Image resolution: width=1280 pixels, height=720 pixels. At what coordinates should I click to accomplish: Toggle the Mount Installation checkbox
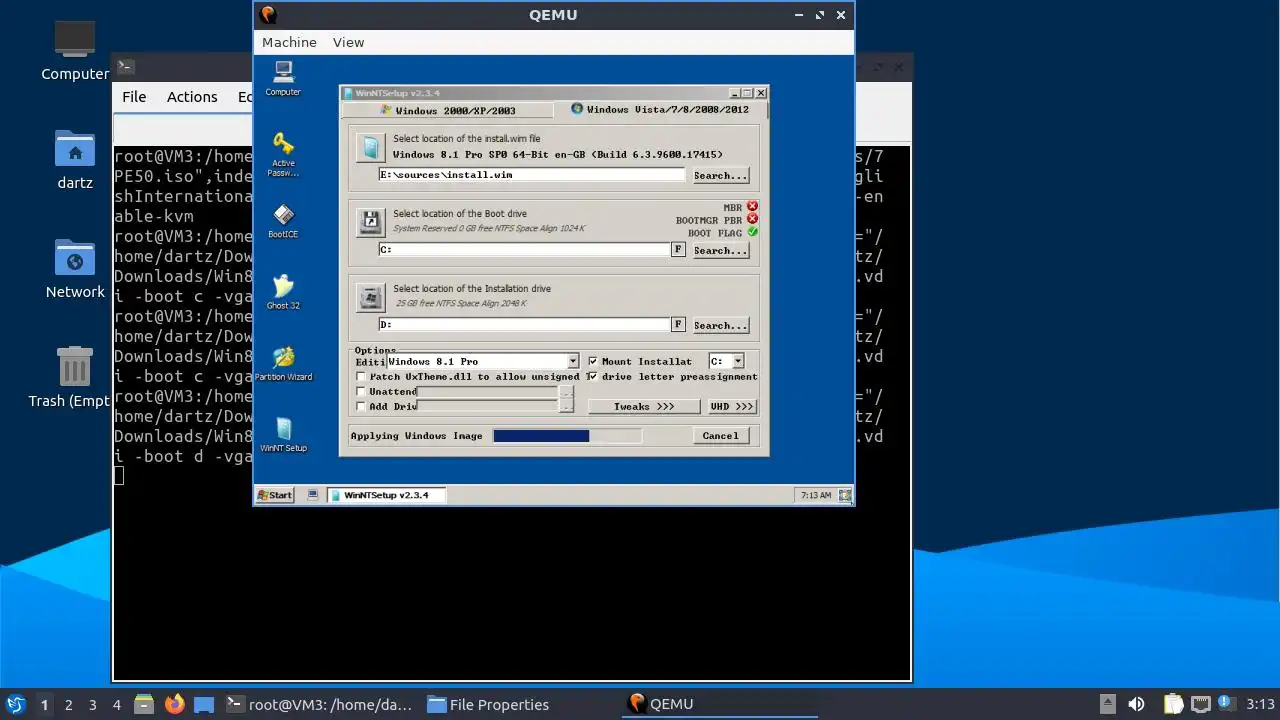click(593, 361)
